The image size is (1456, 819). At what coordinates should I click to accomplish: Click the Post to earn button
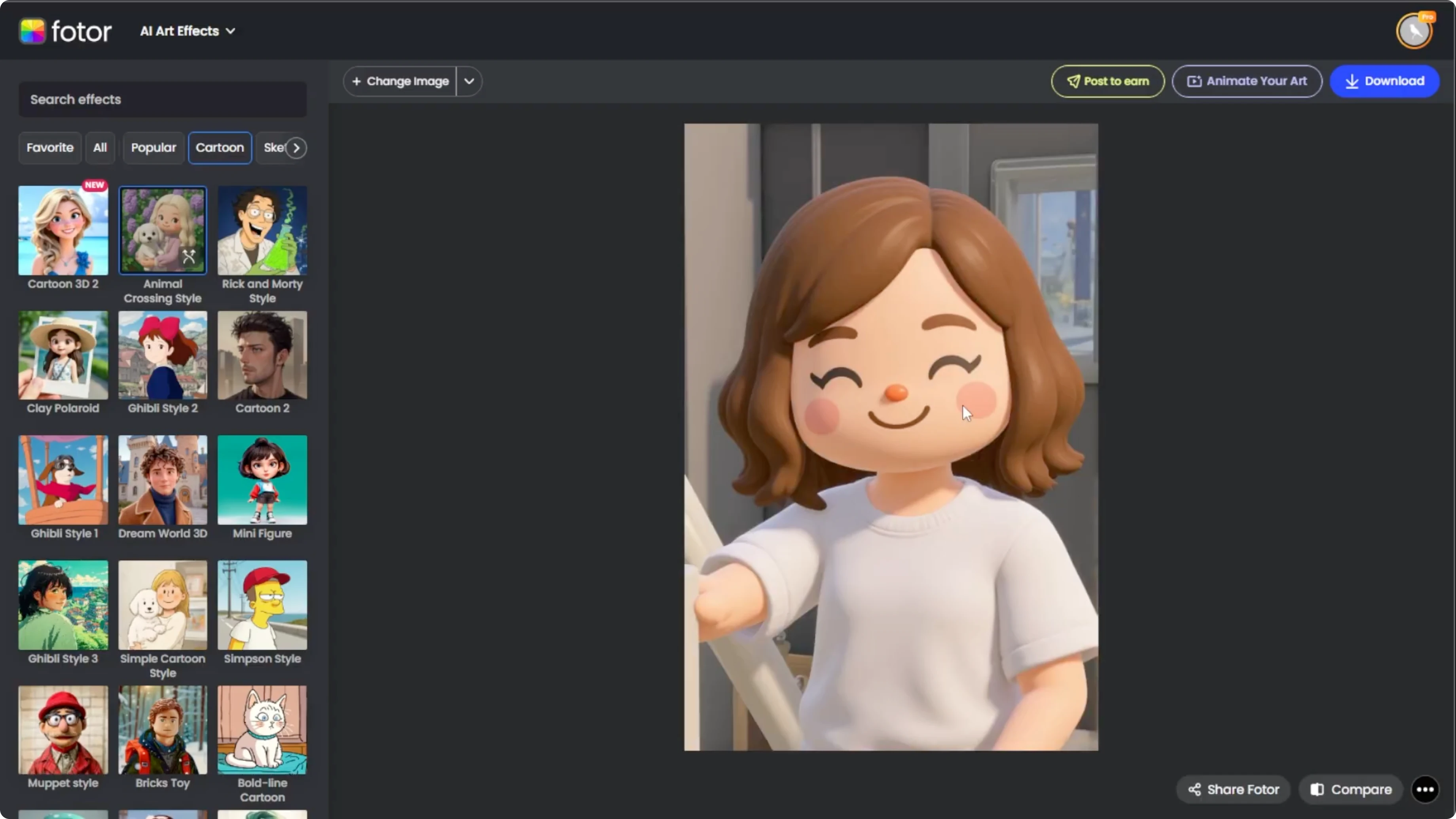(1108, 82)
